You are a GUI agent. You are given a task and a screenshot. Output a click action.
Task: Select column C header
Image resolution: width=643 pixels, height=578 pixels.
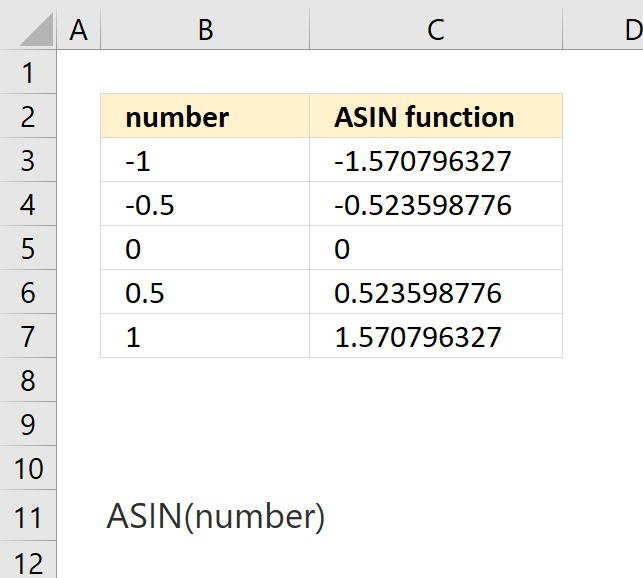click(x=436, y=30)
